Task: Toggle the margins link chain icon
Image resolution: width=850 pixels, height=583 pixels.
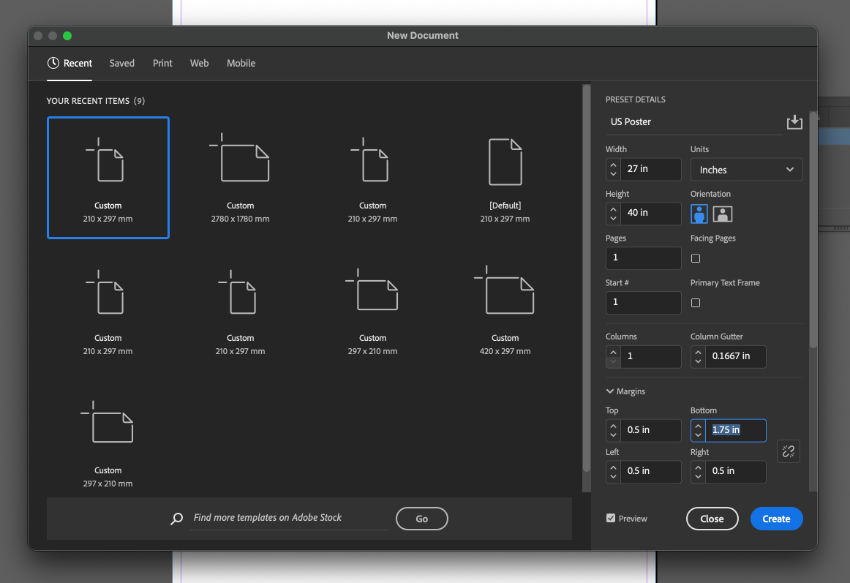Action: click(788, 451)
